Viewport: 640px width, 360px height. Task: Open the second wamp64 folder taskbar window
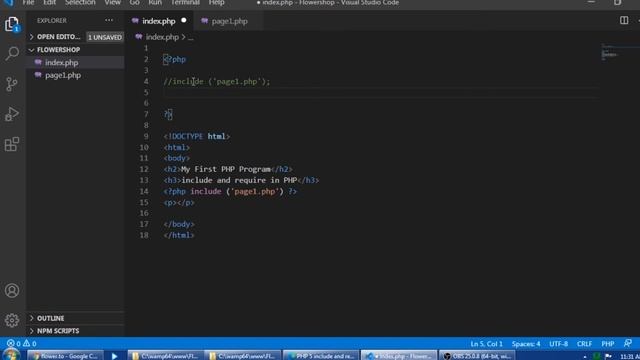point(242,356)
